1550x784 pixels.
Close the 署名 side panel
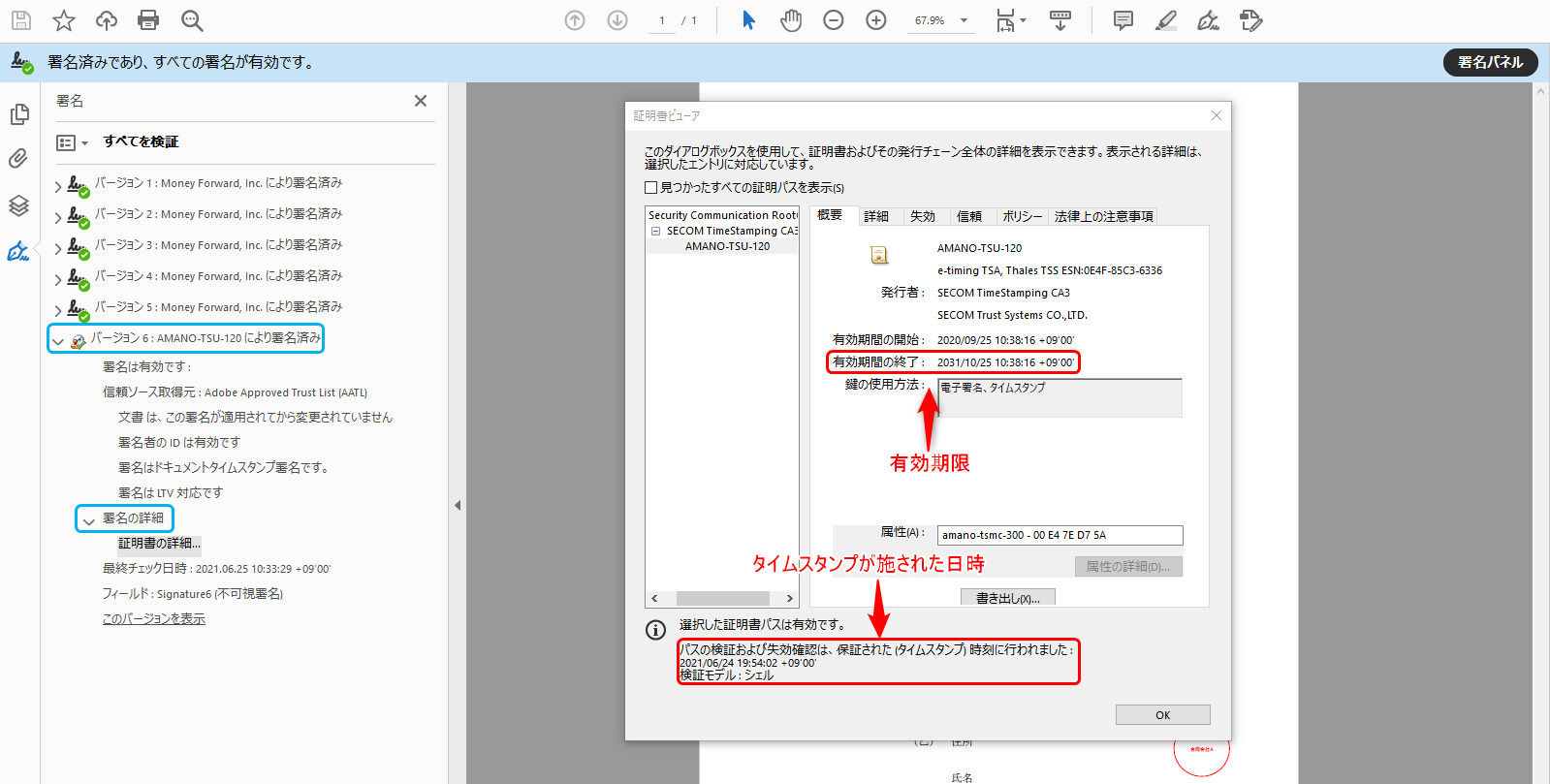coord(421,101)
